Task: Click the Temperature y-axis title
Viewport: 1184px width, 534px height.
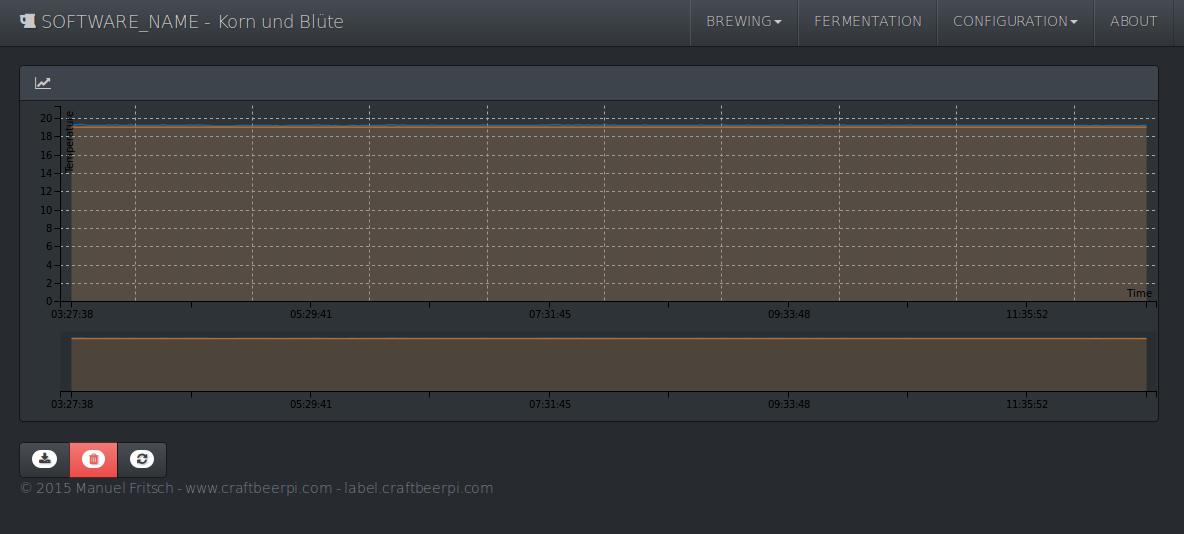Action: coord(69,142)
